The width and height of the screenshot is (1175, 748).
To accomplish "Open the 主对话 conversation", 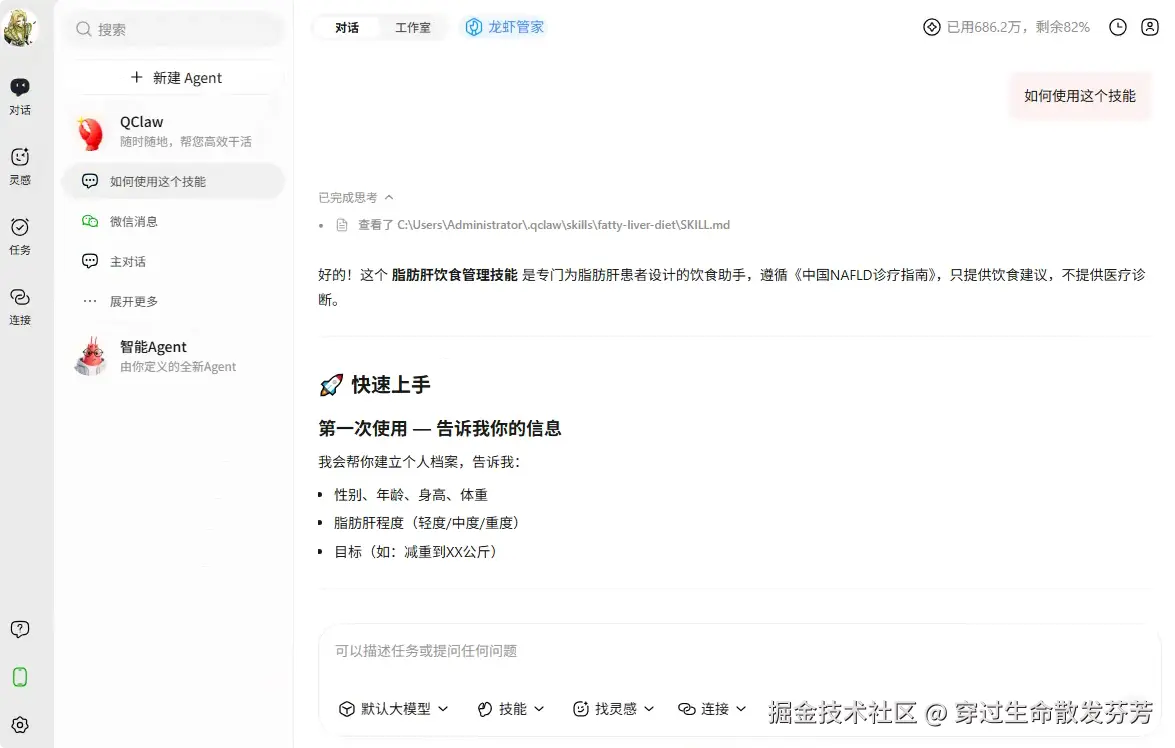I will (174, 261).
